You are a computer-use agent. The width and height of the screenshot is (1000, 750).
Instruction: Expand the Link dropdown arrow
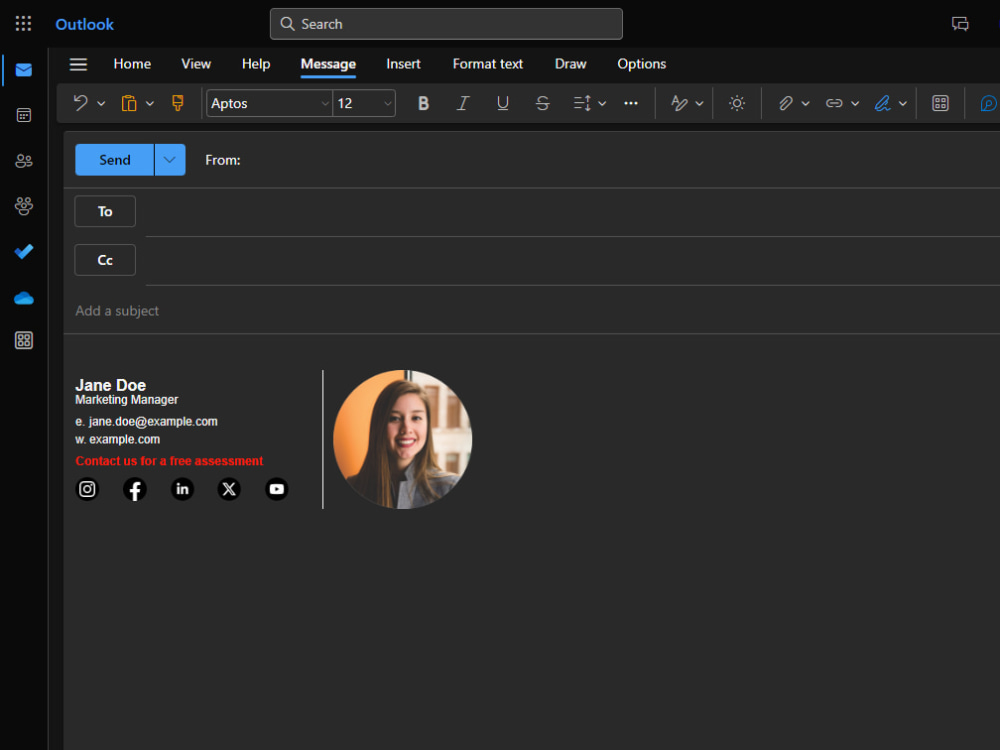coord(855,103)
